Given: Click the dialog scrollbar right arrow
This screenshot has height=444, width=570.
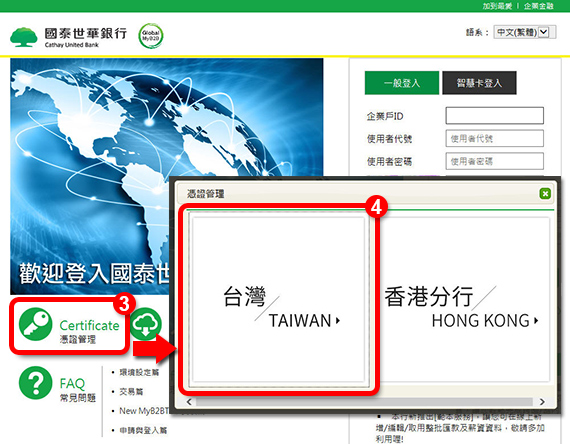Looking at the screenshot, I should pyautogui.click(x=542, y=401).
